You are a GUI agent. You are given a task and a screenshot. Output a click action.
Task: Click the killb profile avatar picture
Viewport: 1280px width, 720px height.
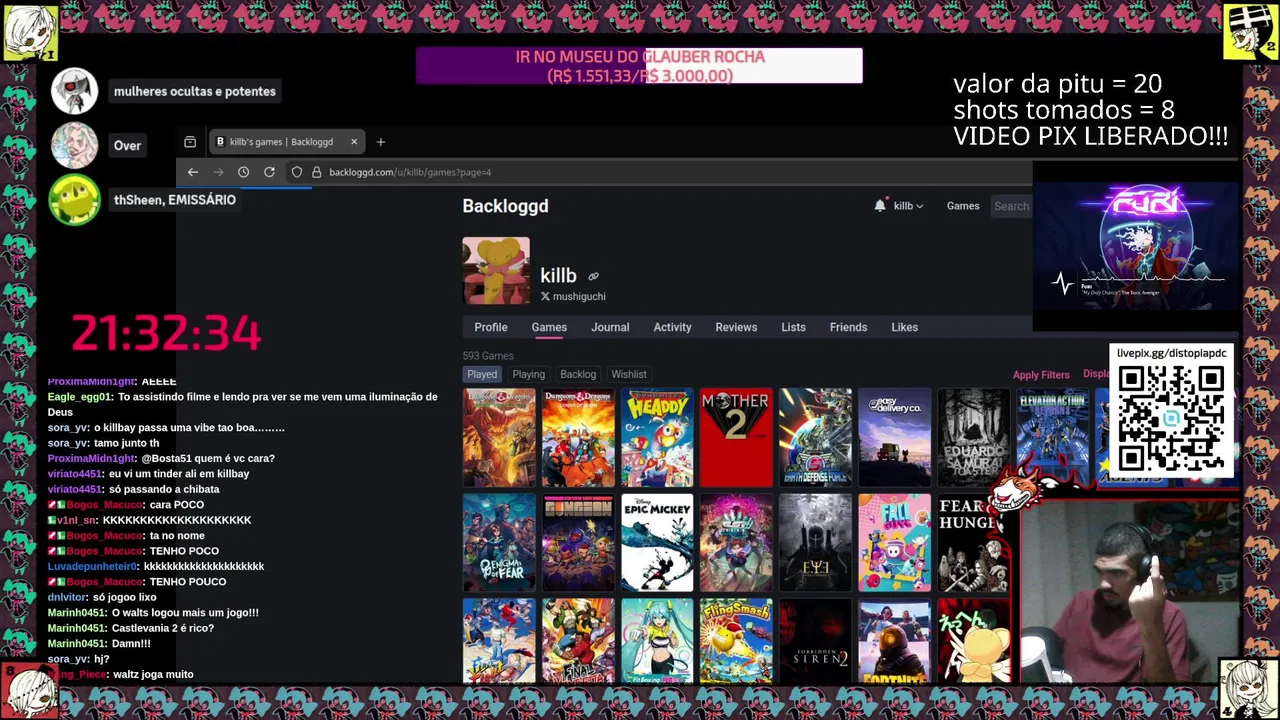click(x=496, y=270)
